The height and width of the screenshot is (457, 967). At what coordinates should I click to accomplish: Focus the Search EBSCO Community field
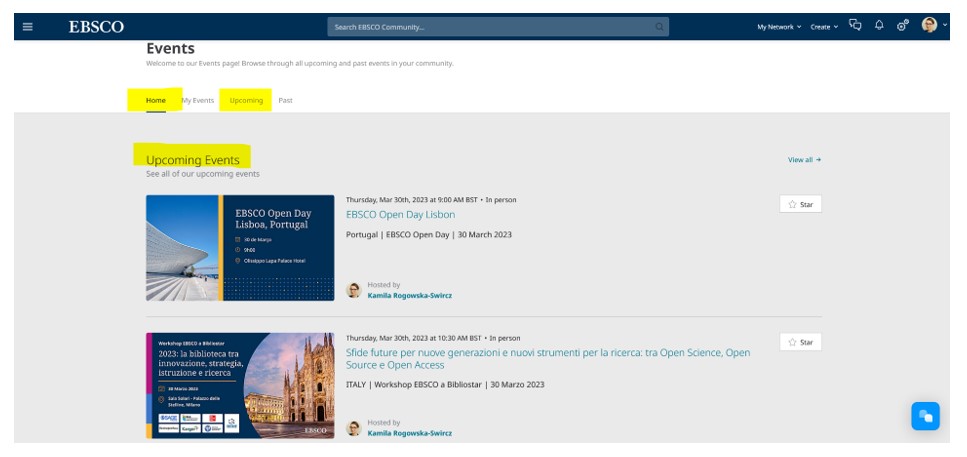(x=490, y=27)
